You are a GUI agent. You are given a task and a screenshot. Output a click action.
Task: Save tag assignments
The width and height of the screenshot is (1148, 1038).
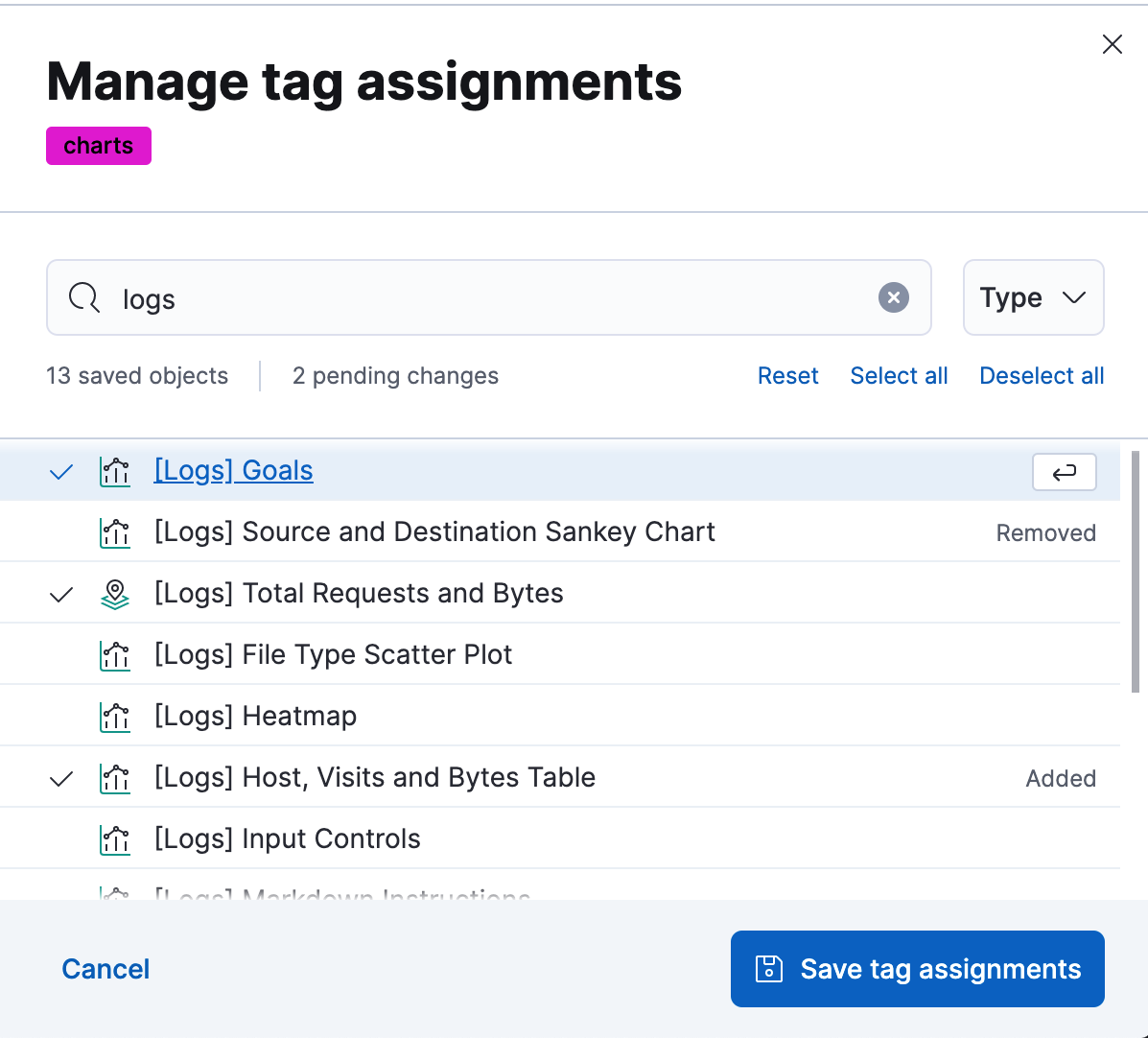[917, 969]
